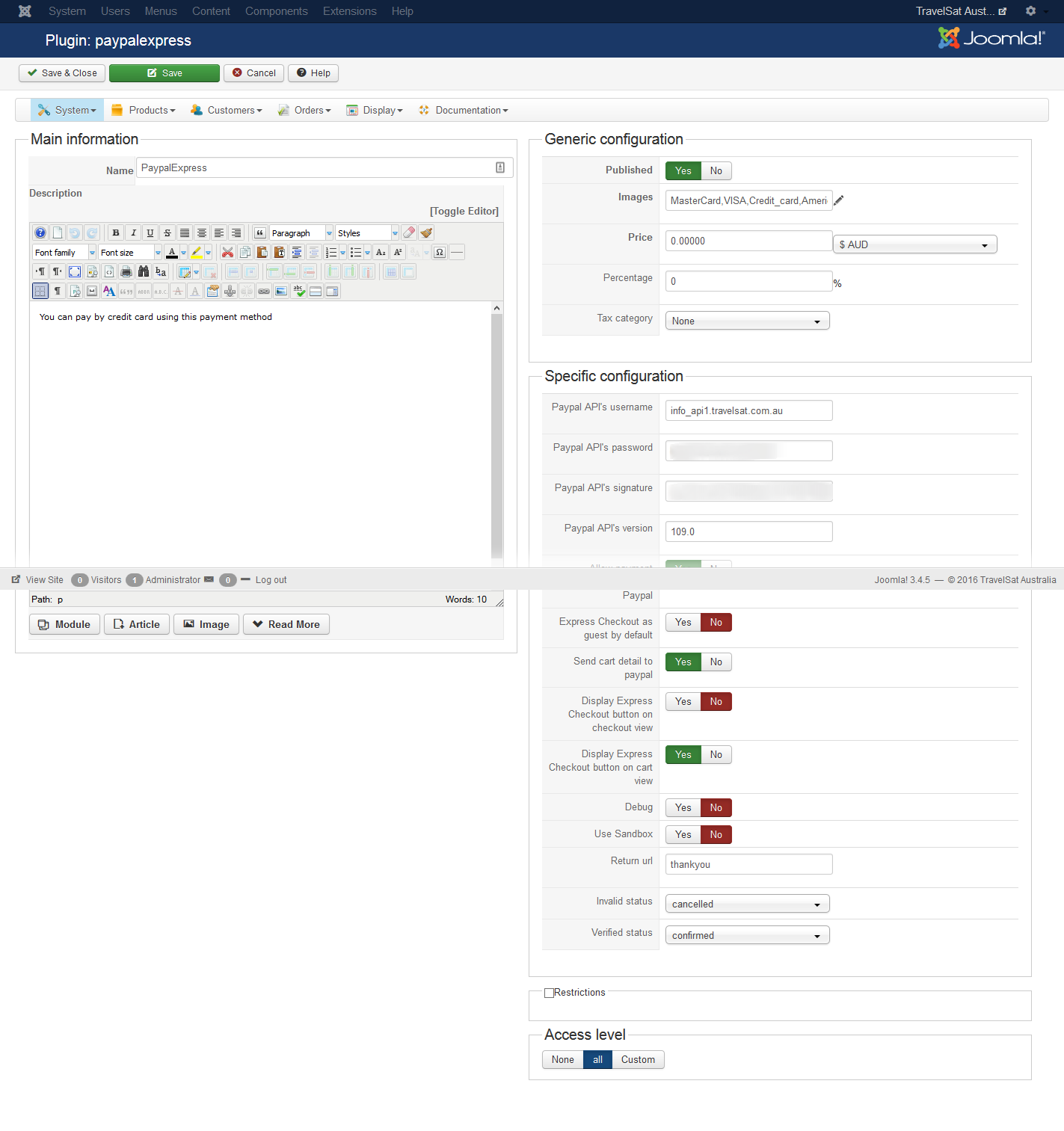This screenshot has height=1131, width=1064.
Task: Click the broom Cleanup code icon
Action: pos(426,233)
